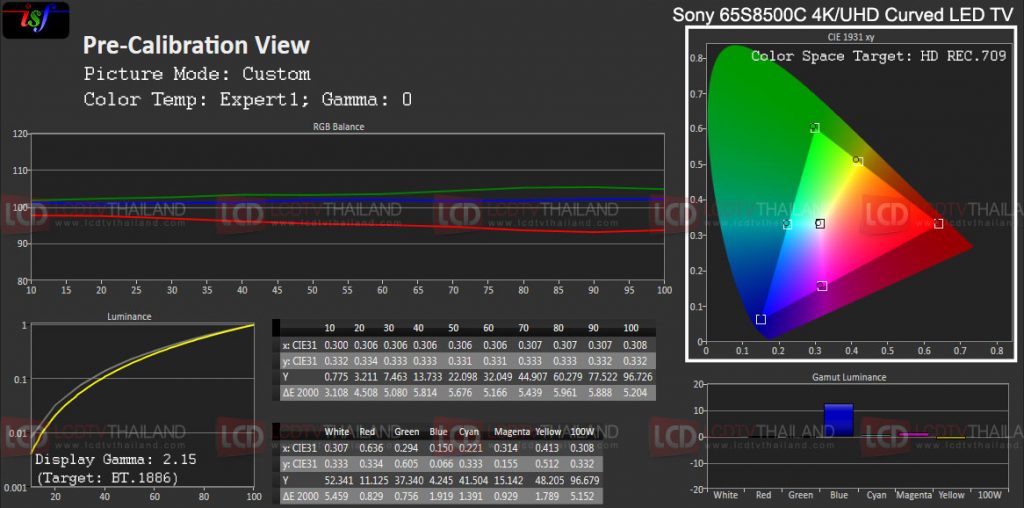
Task: Click the 'Color Temp: Expert1; Gamma: 0' text
Action: [x=248, y=100]
